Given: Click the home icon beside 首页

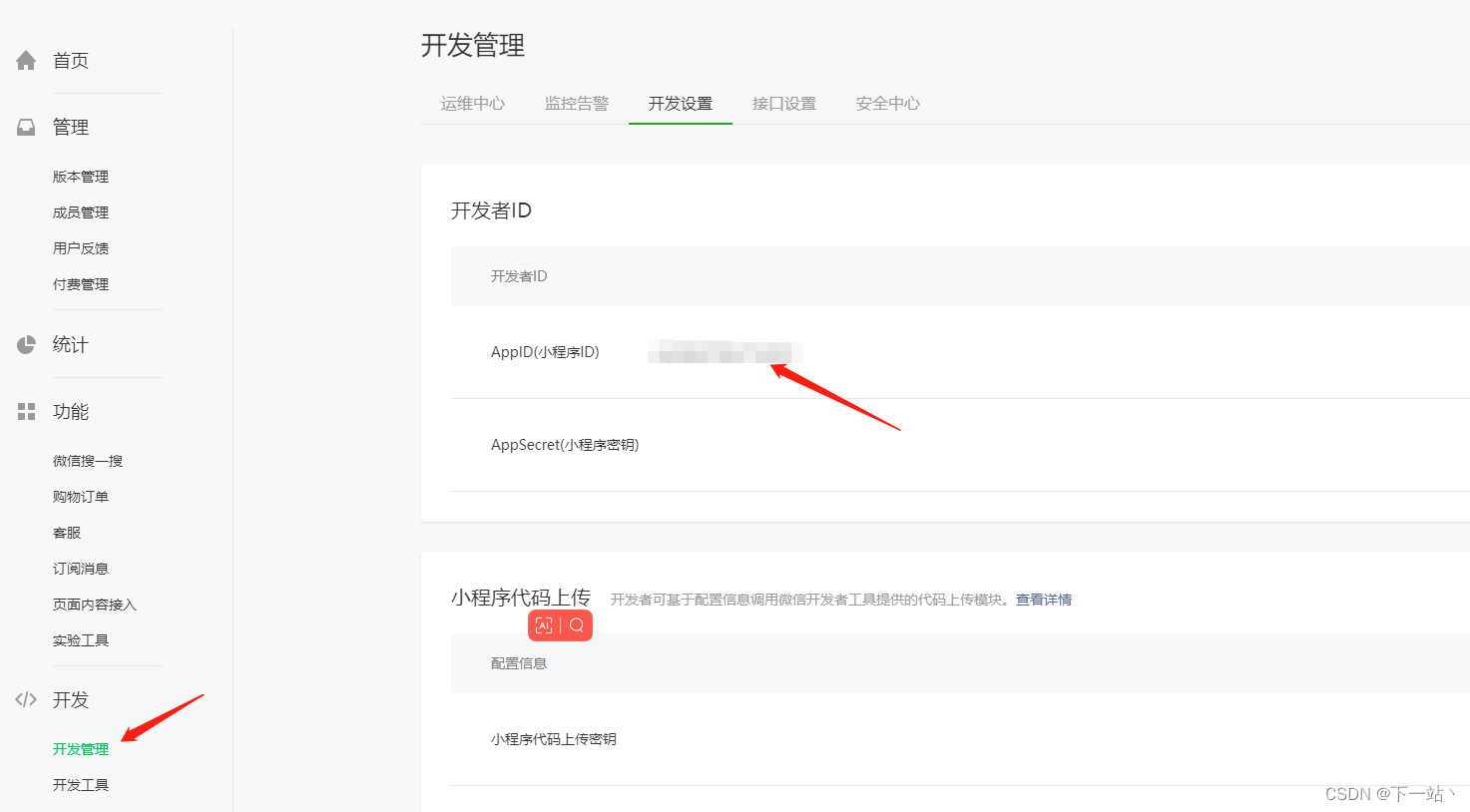Looking at the screenshot, I should pyautogui.click(x=26, y=61).
